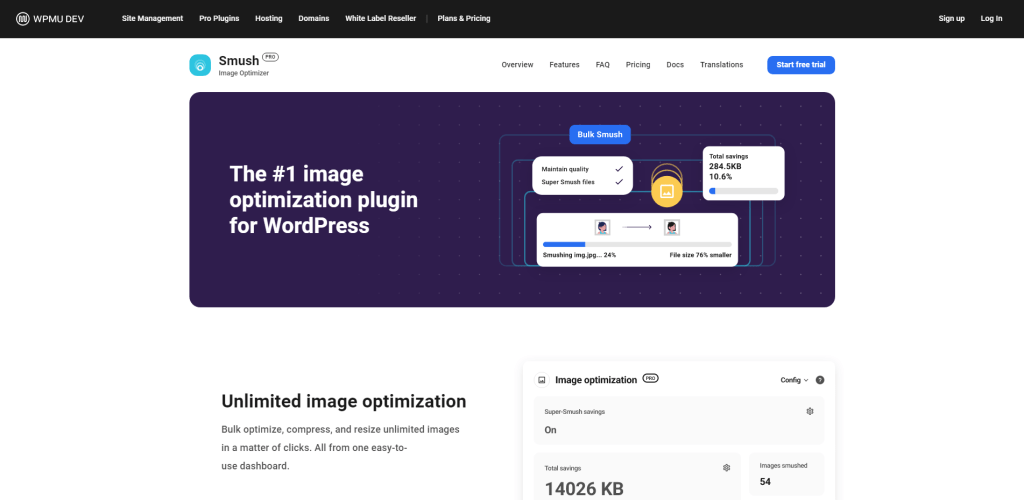
Task: Click the PRO badge next to Smush title
Action: pos(270,57)
